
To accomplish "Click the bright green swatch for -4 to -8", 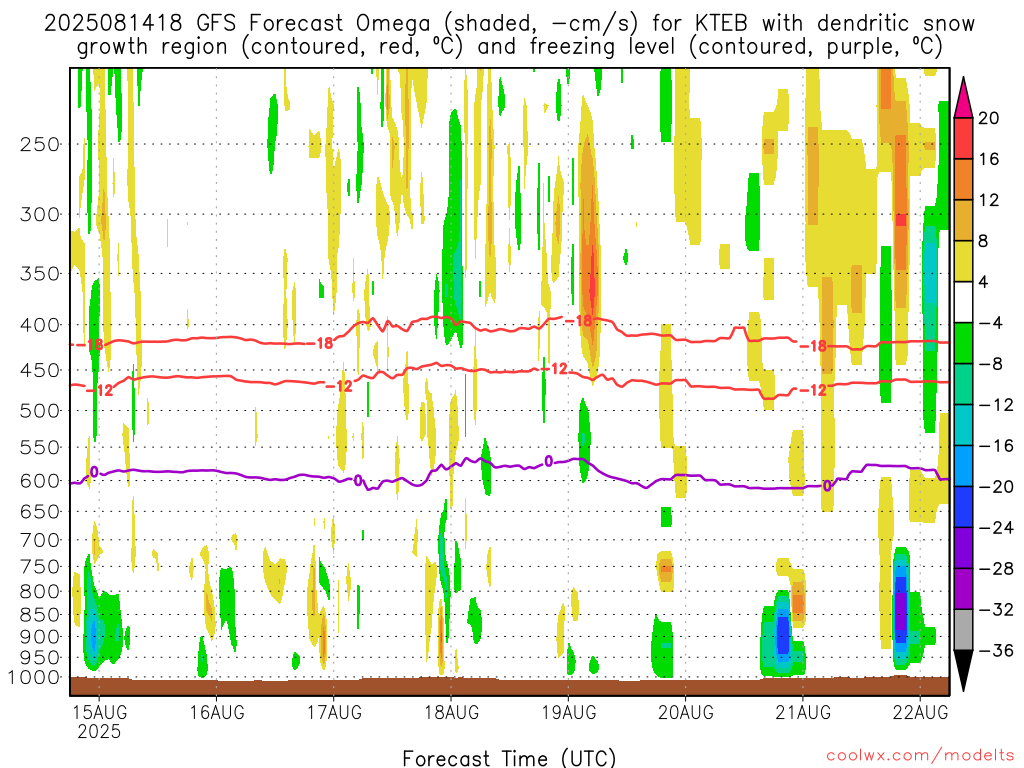I will [x=963, y=343].
